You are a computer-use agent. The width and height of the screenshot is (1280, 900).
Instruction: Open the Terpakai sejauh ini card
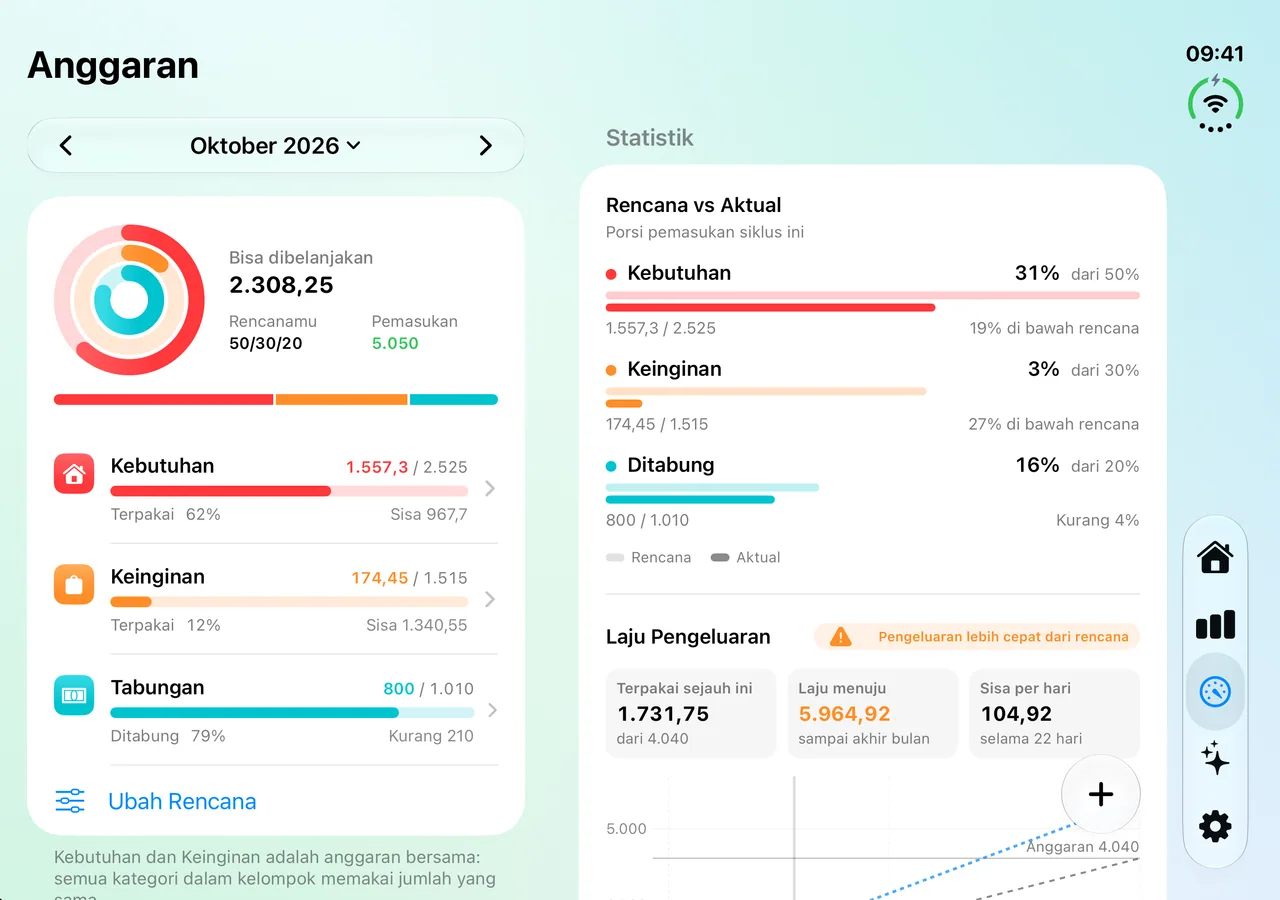[x=691, y=713]
